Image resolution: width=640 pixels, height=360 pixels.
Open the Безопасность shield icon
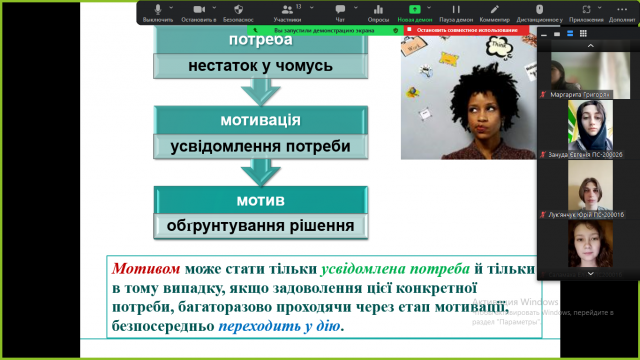(238, 9)
